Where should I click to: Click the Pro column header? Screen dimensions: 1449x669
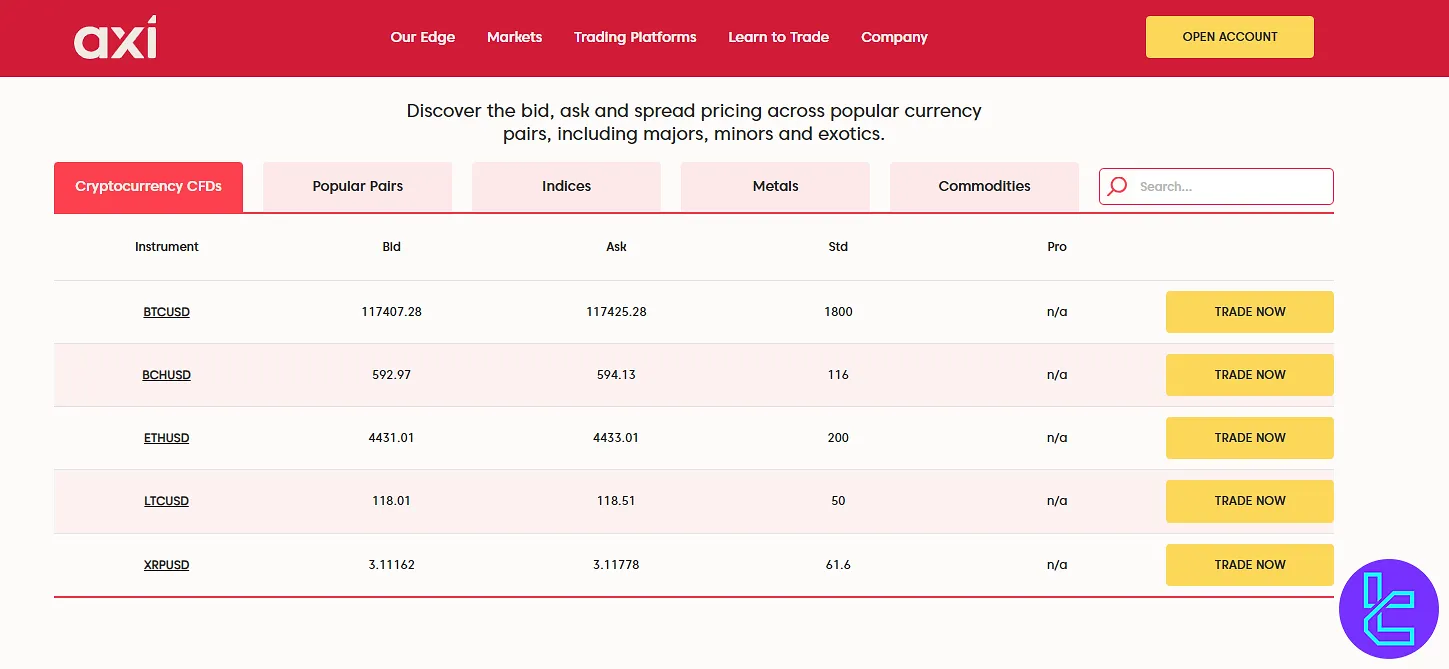pos(1057,247)
